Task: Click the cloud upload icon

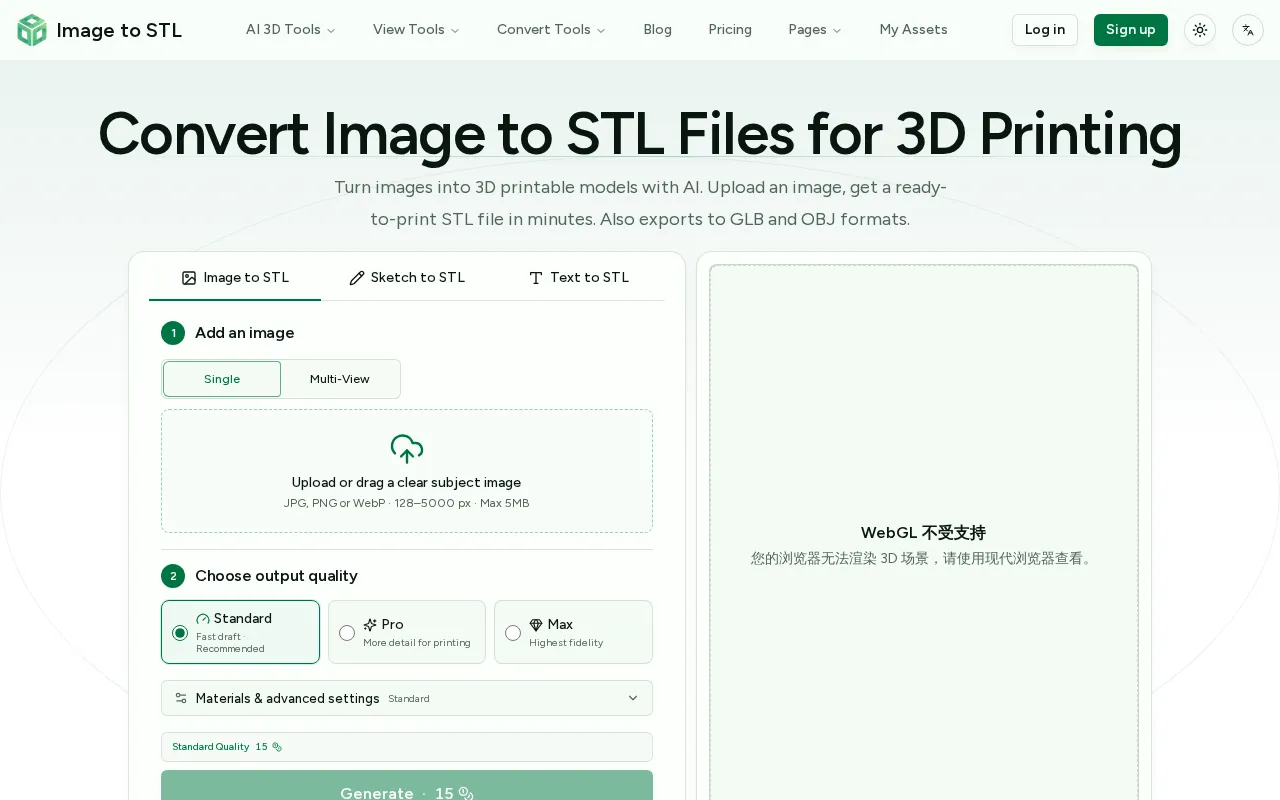Action: pyautogui.click(x=407, y=449)
